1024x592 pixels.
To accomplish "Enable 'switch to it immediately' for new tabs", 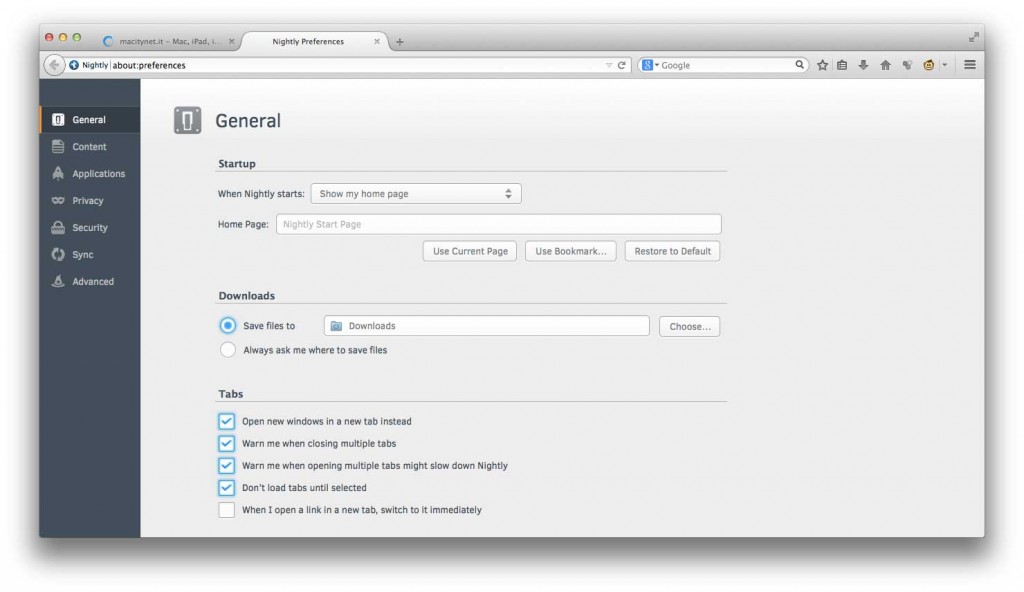I will point(227,510).
